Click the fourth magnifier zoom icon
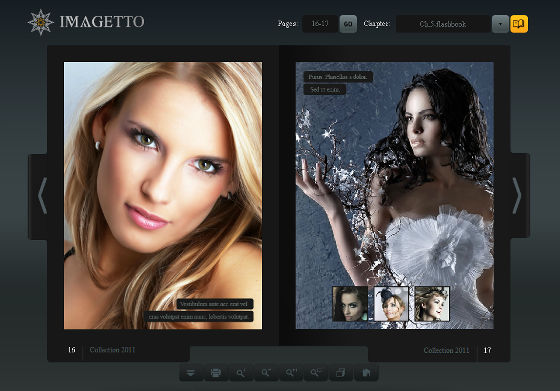 316,373
